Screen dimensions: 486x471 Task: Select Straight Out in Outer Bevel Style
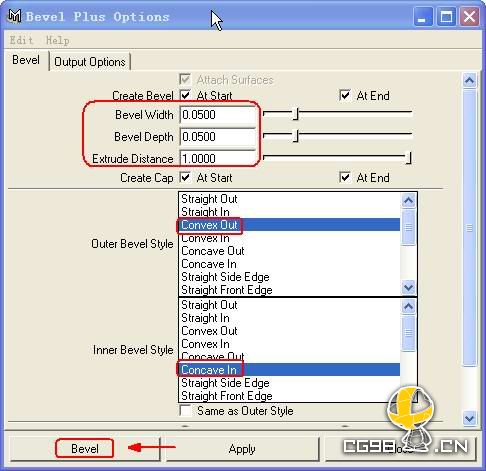pos(289,199)
